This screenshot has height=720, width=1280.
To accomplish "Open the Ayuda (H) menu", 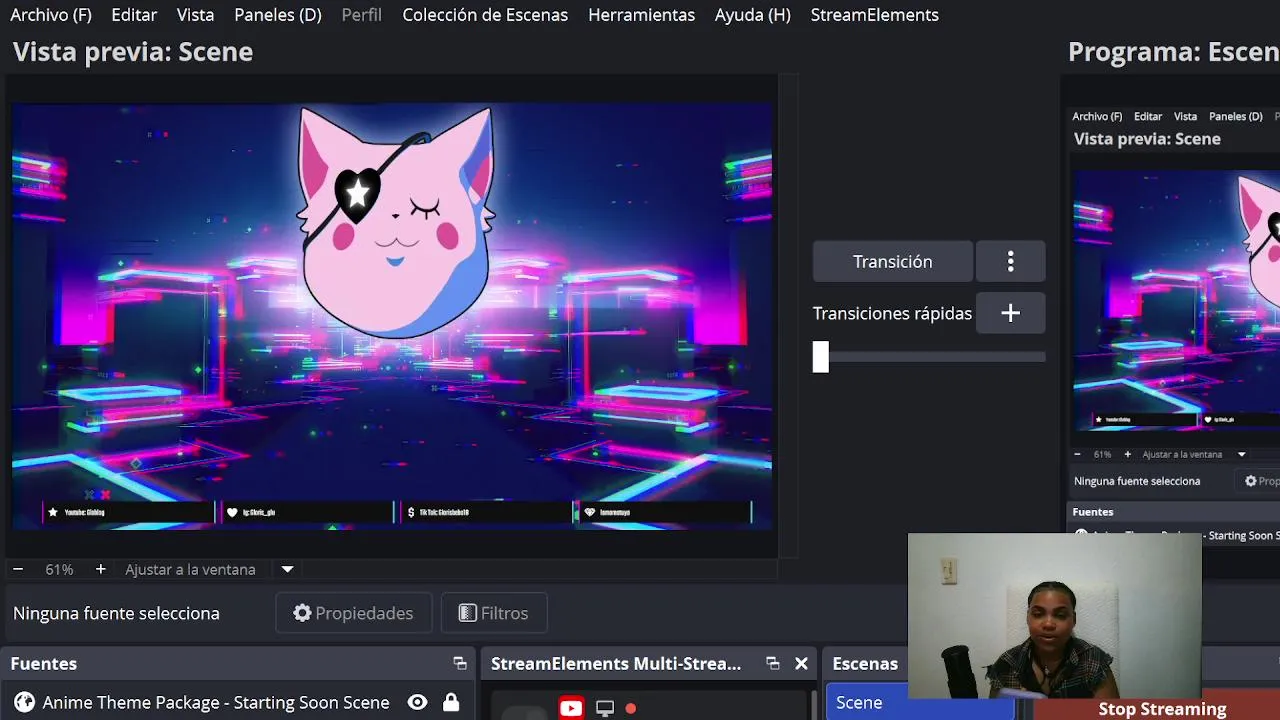I will pos(752,15).
